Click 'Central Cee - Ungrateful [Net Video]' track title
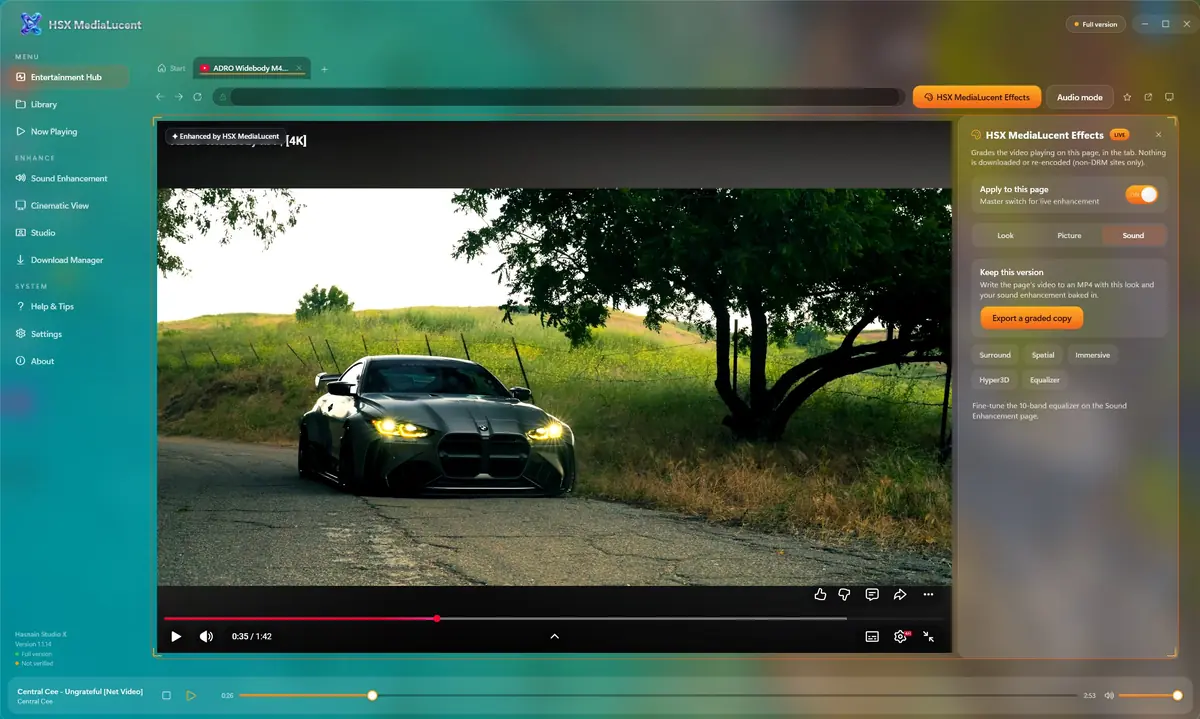 point(80,691)
